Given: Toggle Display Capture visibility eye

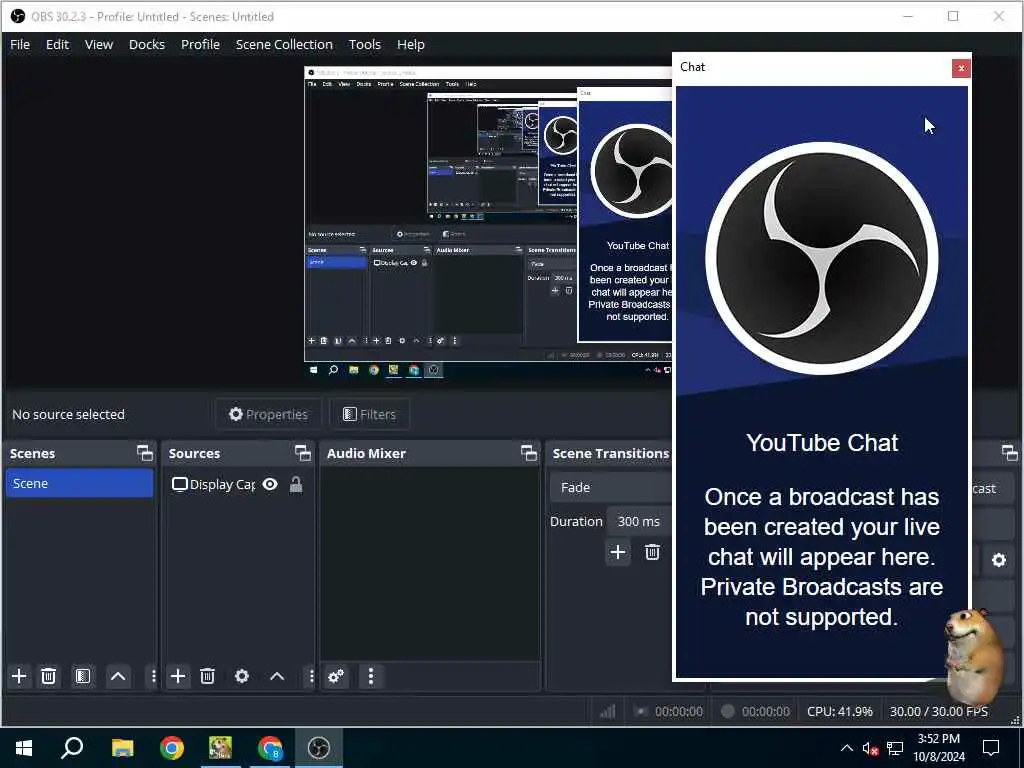Looking at the screenshot, I should pos(270,484).
